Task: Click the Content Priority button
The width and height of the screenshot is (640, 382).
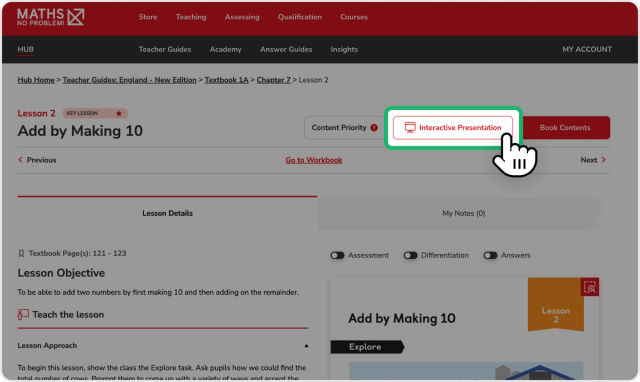Action: pos(344,128)
